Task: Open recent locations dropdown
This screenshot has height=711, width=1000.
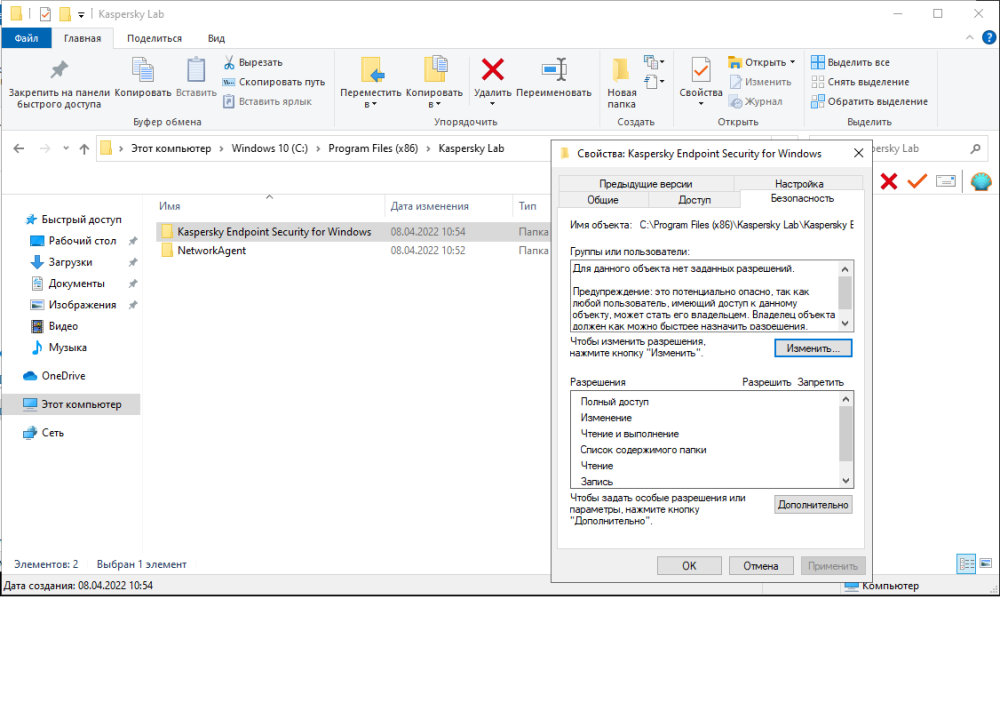Action: (x=66, y=149)
